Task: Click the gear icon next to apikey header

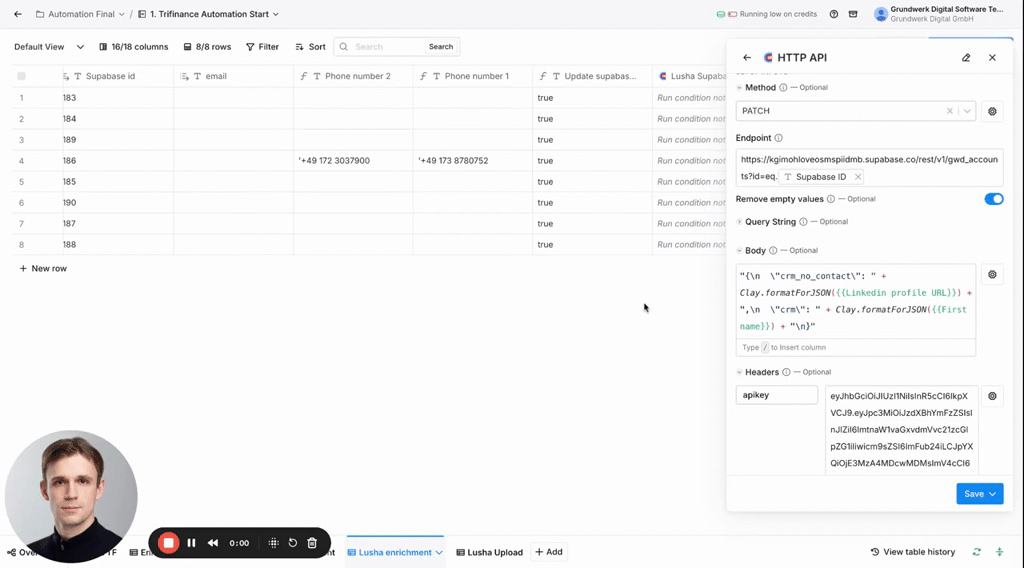Action: (992, 396)
